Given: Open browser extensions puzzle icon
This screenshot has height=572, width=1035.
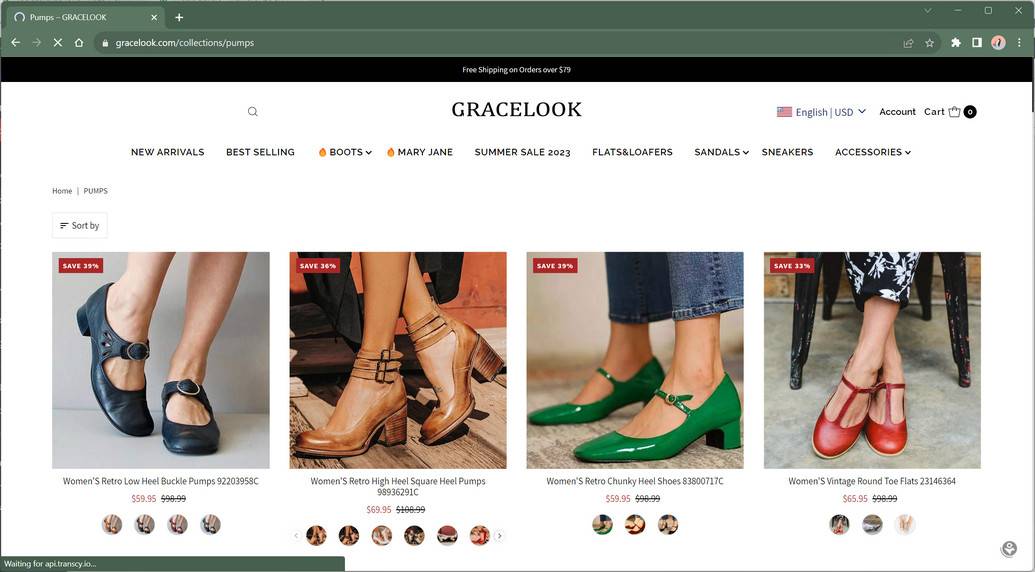Looking at the screenshot, I should [955, 42].
